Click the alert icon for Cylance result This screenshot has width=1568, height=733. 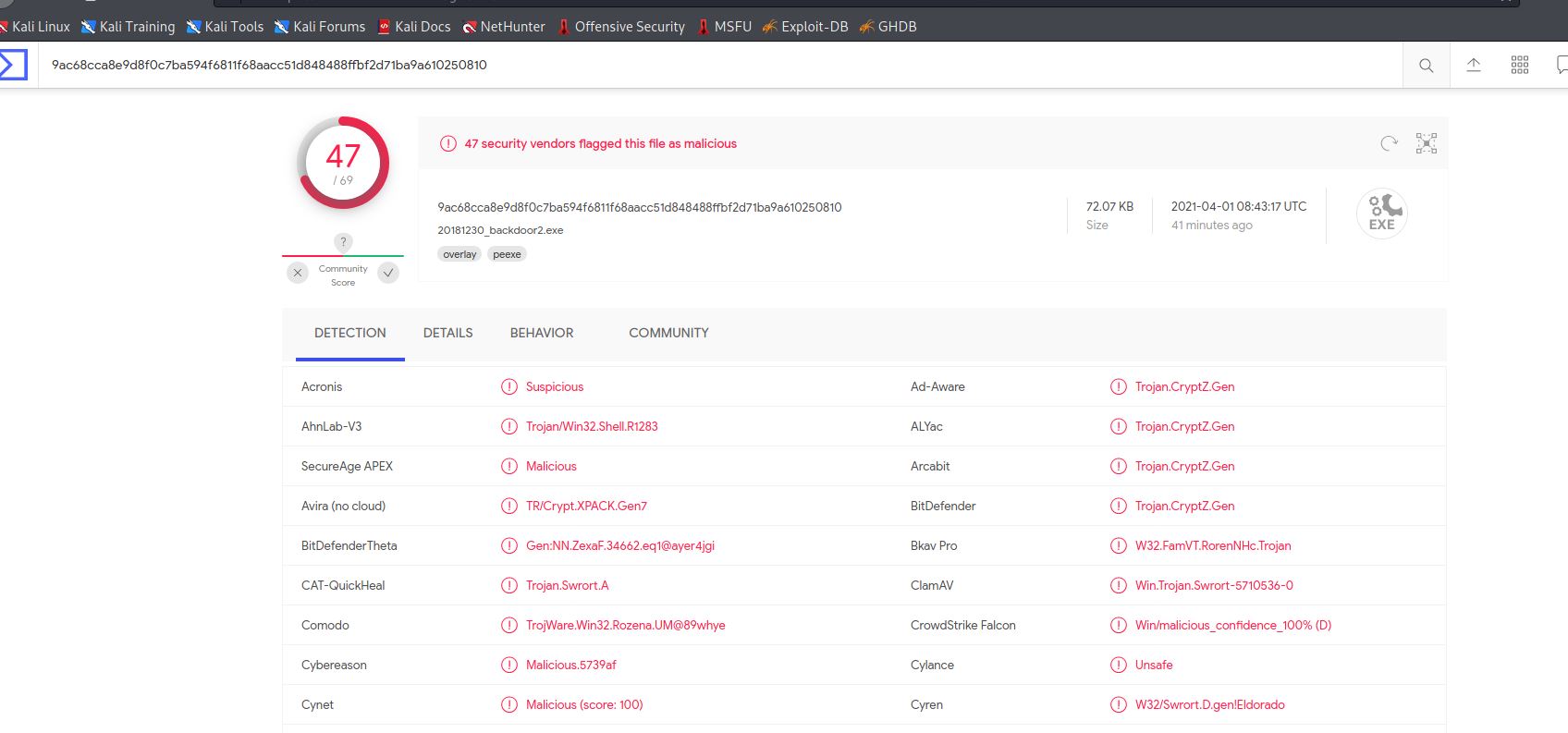pyautogui.click(x=1119, y=666)
